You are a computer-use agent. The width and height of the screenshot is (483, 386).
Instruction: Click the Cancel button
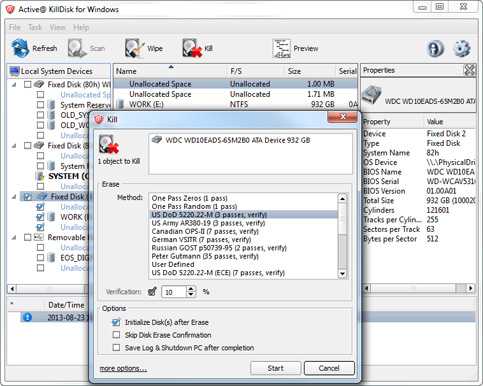pos(329,368)
